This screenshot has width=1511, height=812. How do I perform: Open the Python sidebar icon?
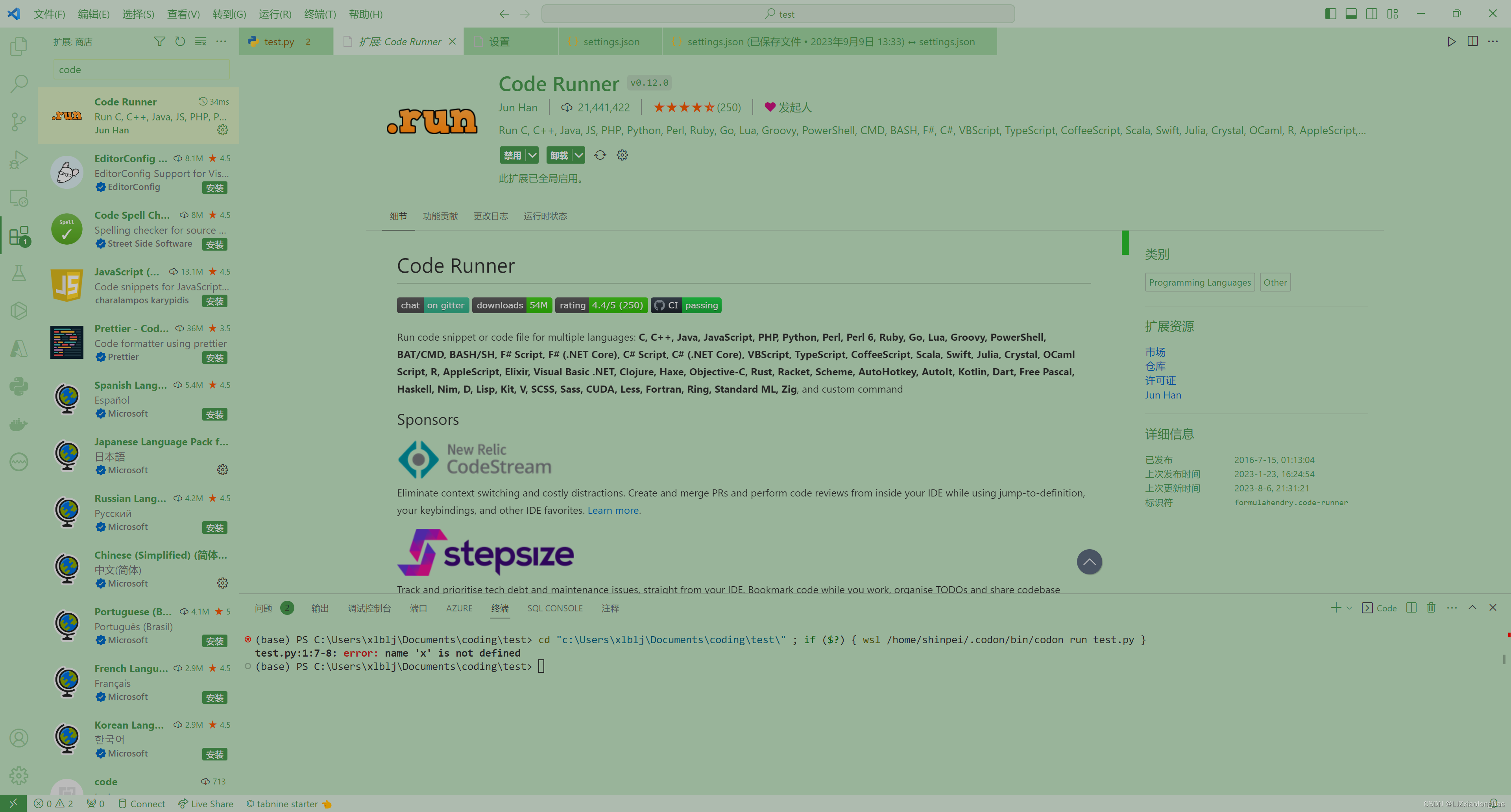click(18, 386)
